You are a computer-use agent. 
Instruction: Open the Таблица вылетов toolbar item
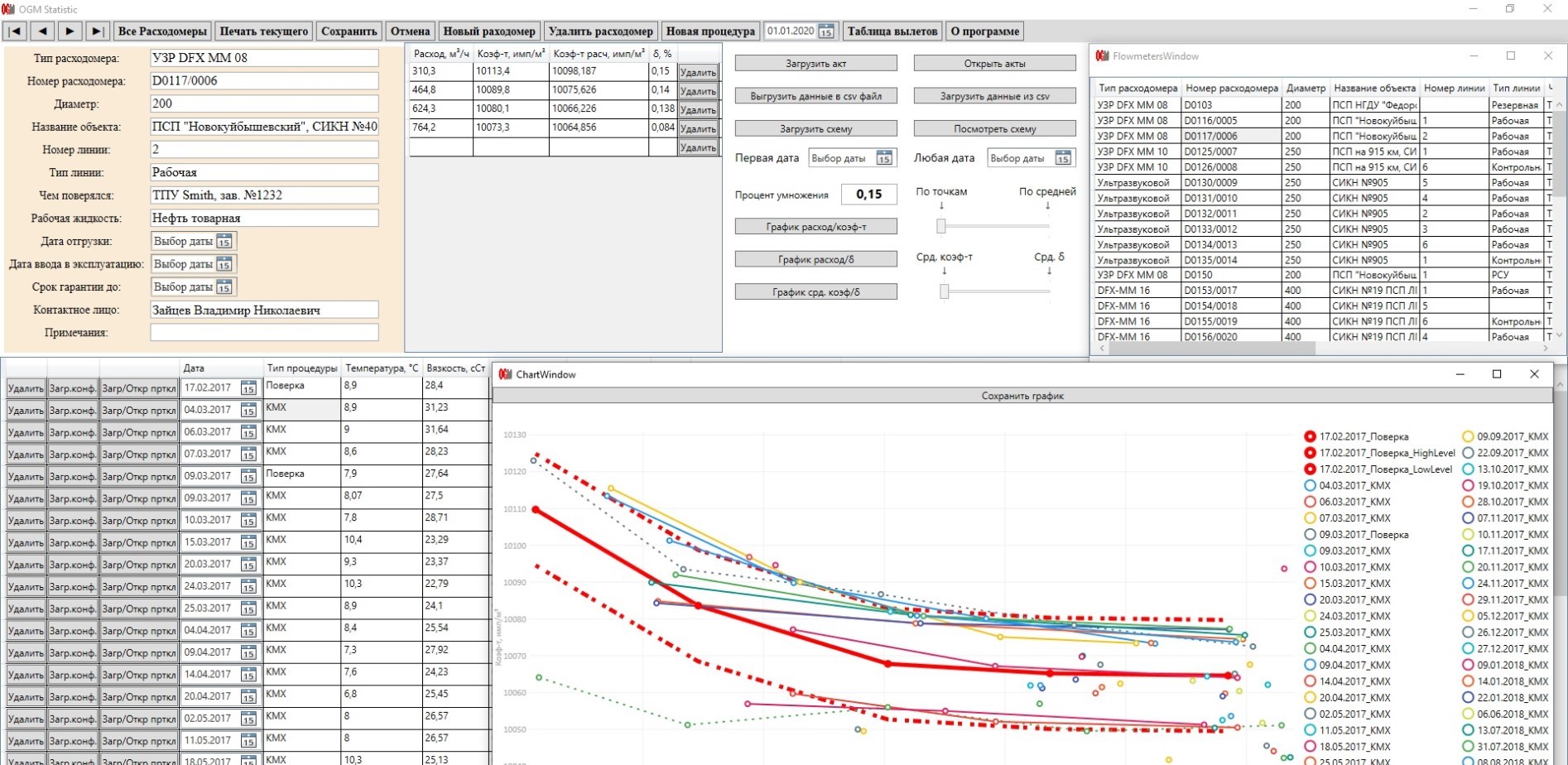[892, 31]
